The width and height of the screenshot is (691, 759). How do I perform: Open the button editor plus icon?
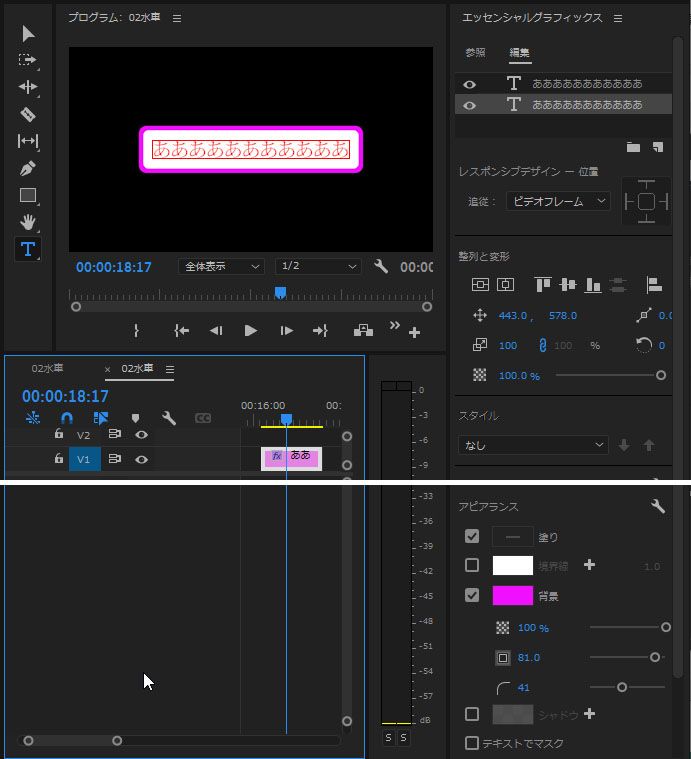[x=414, y=333]
